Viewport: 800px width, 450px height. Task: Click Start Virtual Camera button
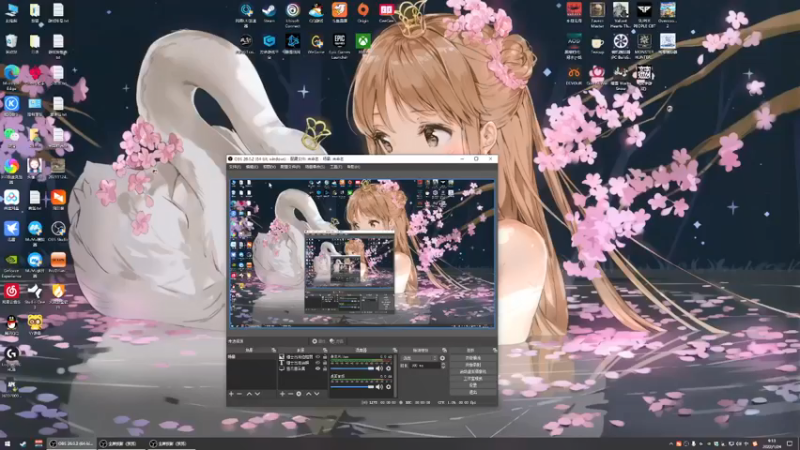473,371
